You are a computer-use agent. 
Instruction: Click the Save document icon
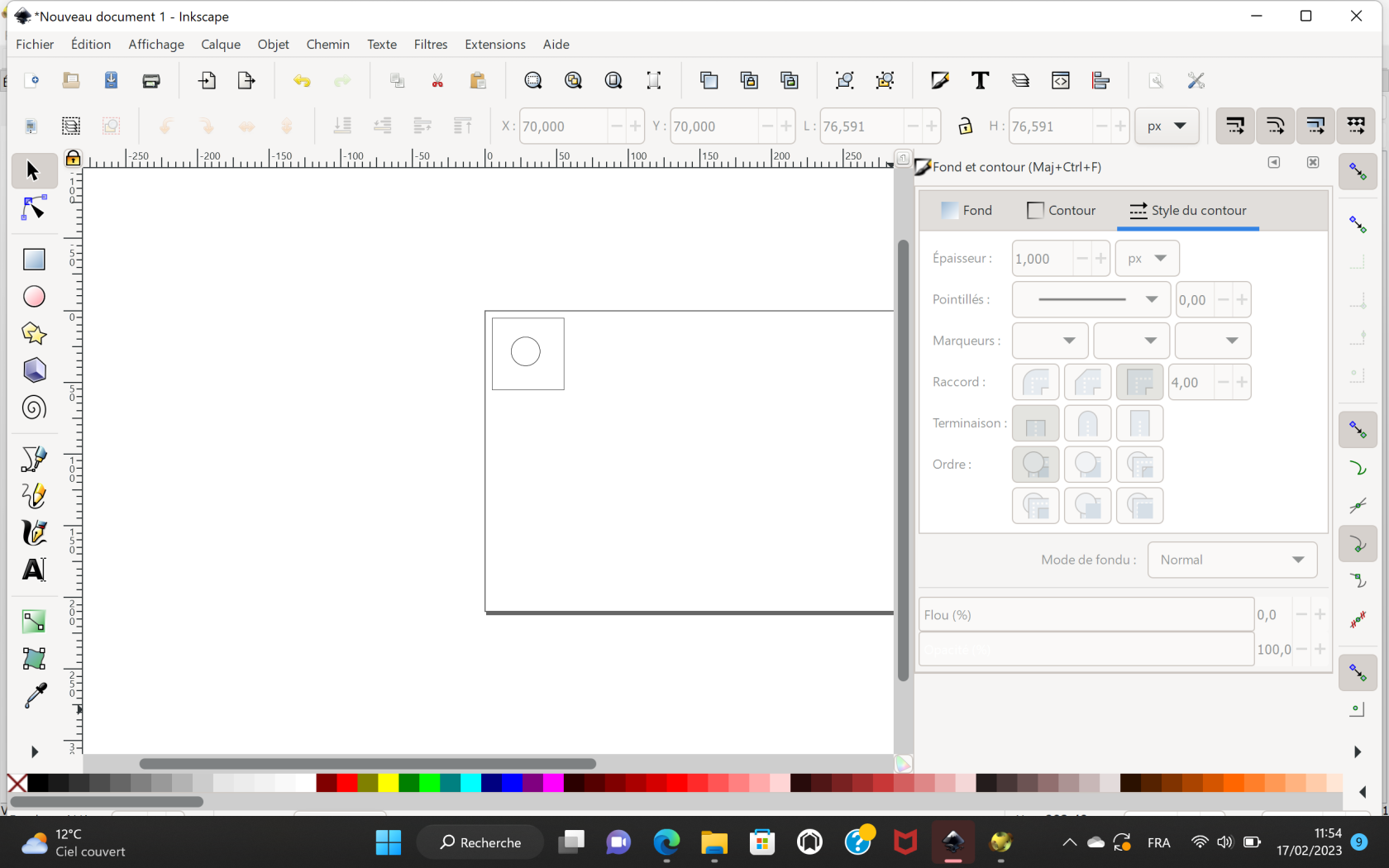[x=111, y=80]
